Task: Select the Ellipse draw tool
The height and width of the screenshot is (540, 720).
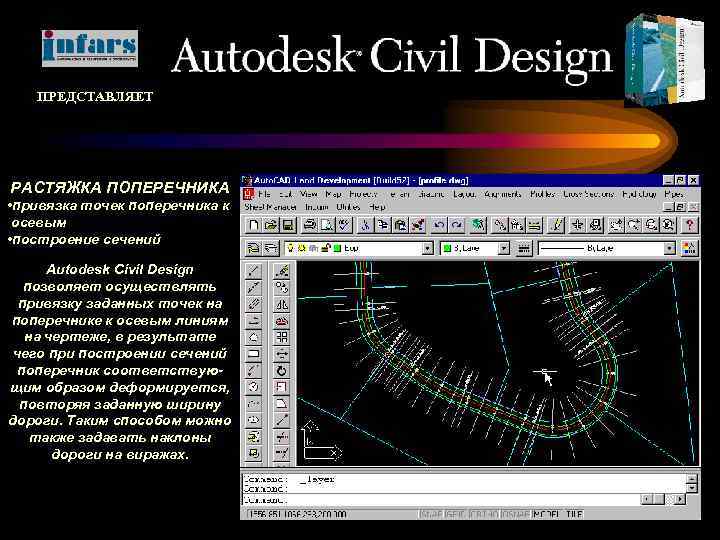Action: point(253,420)
